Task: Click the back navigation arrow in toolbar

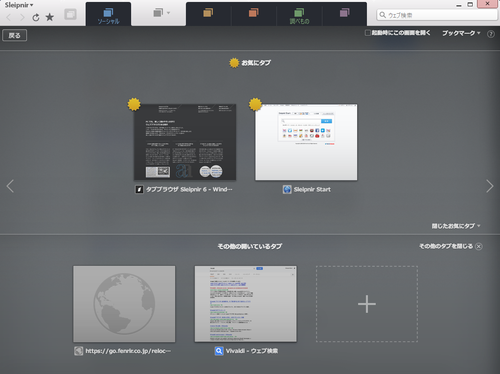Action: click(9, 17)
